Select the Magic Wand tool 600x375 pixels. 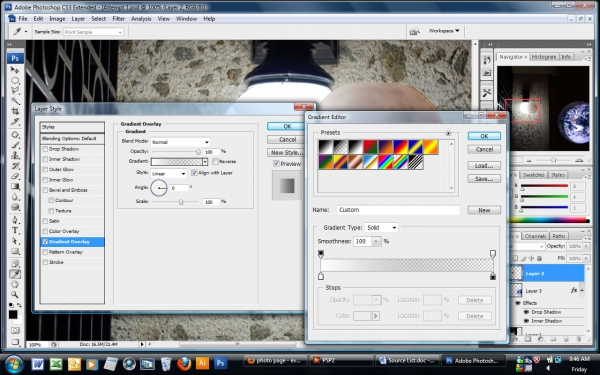[x=15, y=101]
